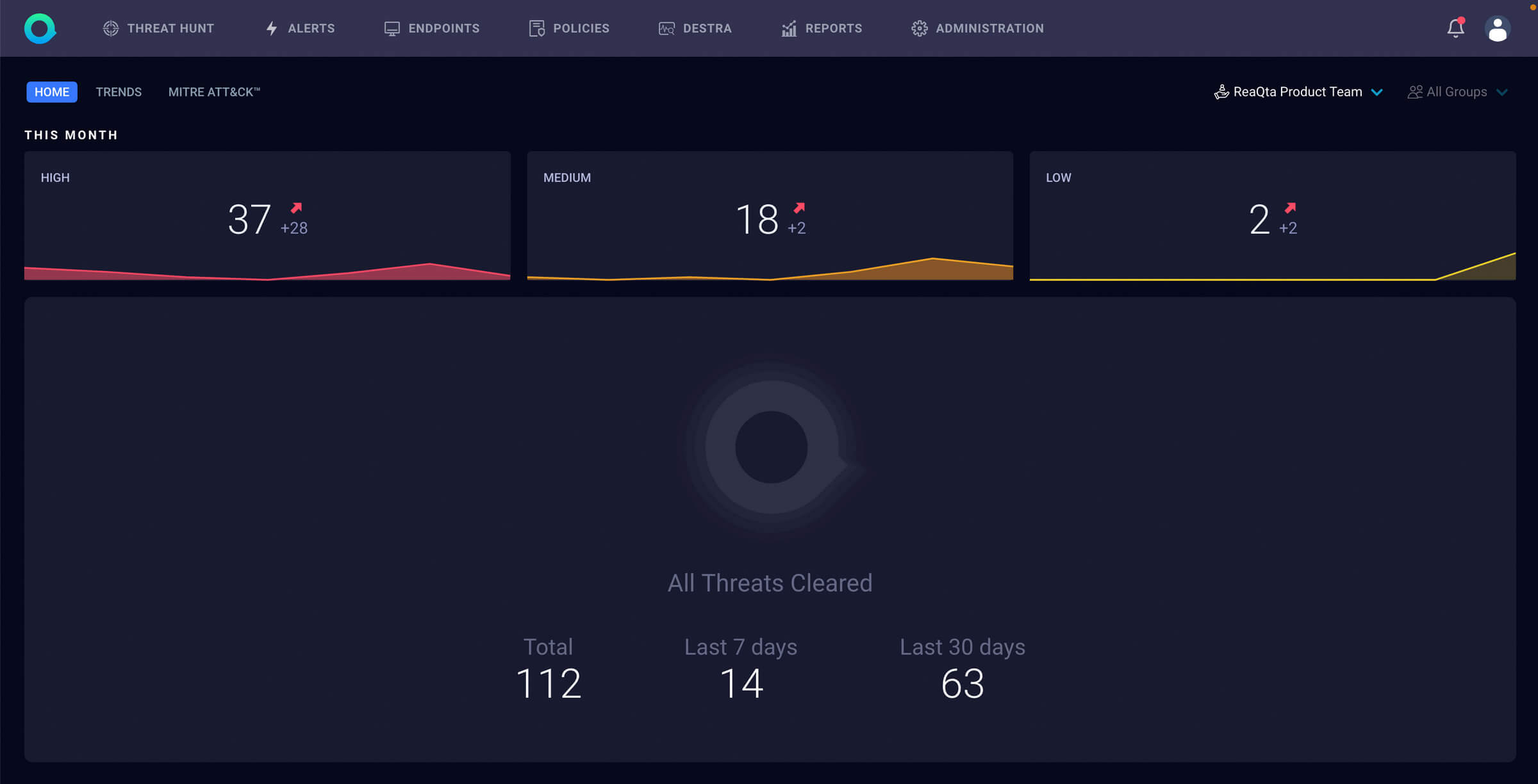
Task: Click the Reports chart icon
Action: (789, 28)
